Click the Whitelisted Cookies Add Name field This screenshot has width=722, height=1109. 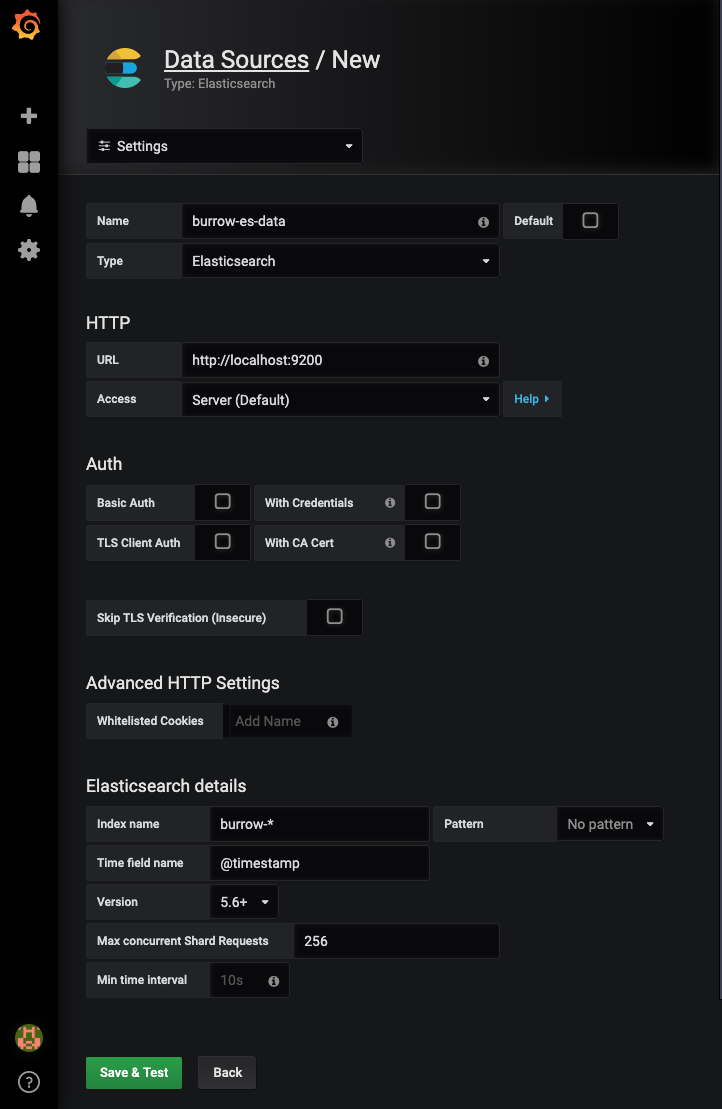(x=288, y=721)
